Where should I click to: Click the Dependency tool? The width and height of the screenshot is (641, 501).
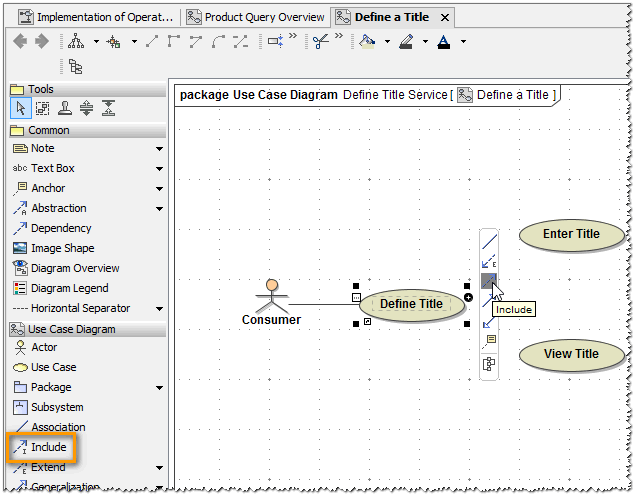(x=61, y=228)
